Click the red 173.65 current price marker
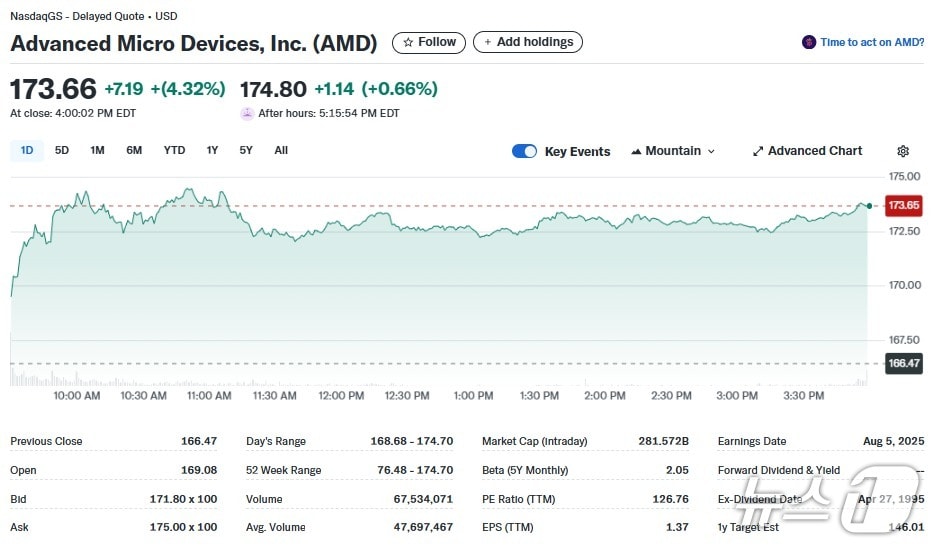933x547 pixels. (904, 205)
